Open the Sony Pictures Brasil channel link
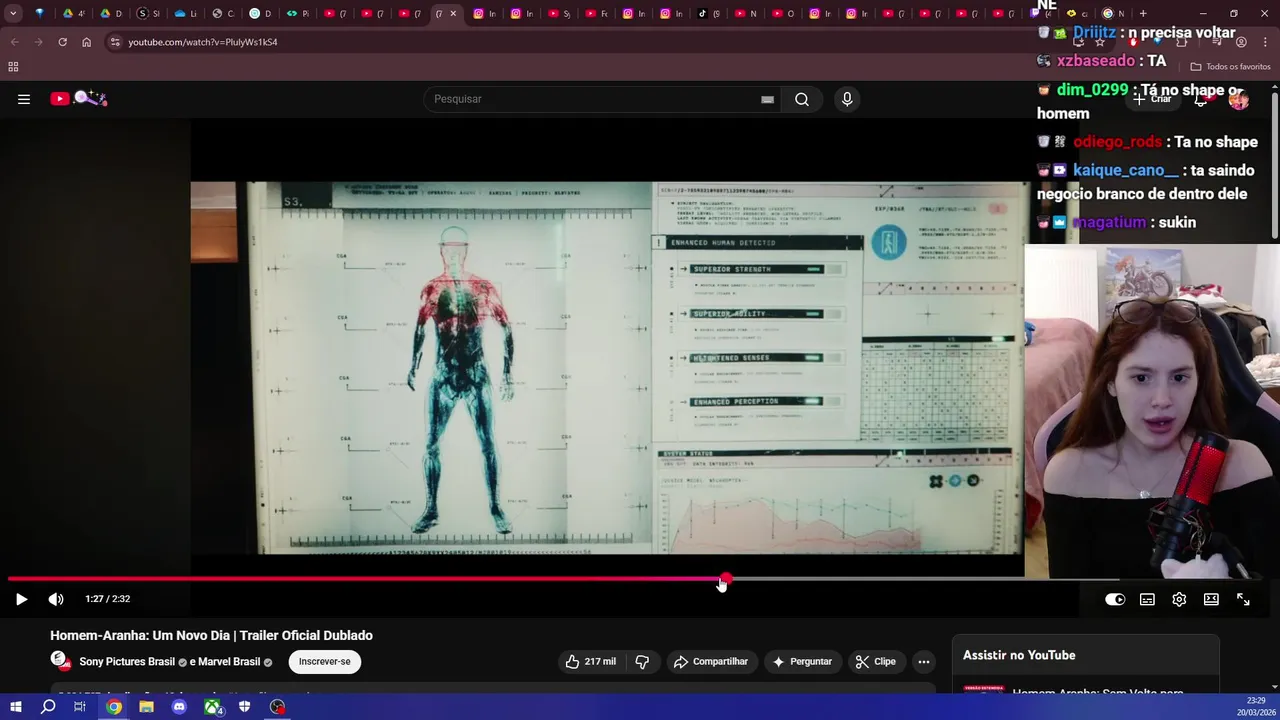The image size is (1280, 720). (x=127, y=662)
